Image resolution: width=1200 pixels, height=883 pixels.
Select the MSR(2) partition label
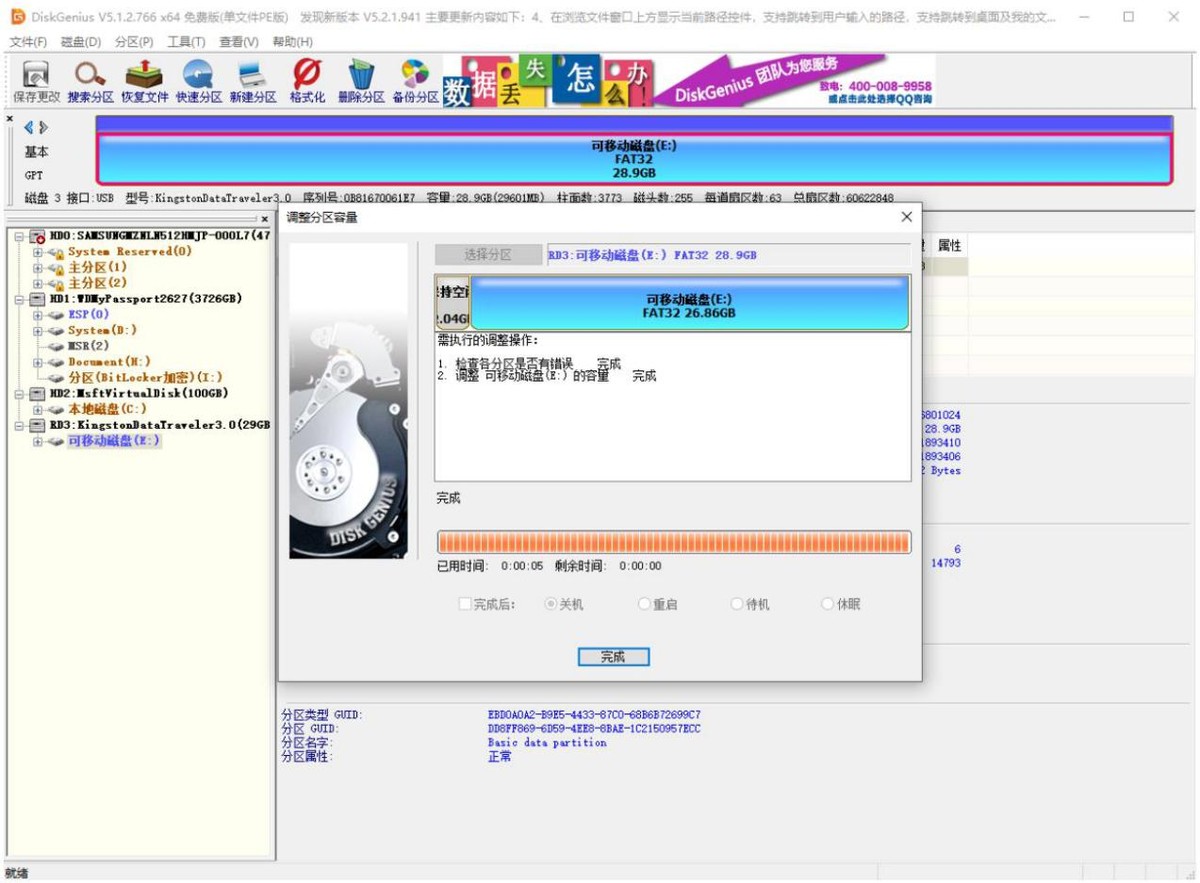click(x=88, y=346)
